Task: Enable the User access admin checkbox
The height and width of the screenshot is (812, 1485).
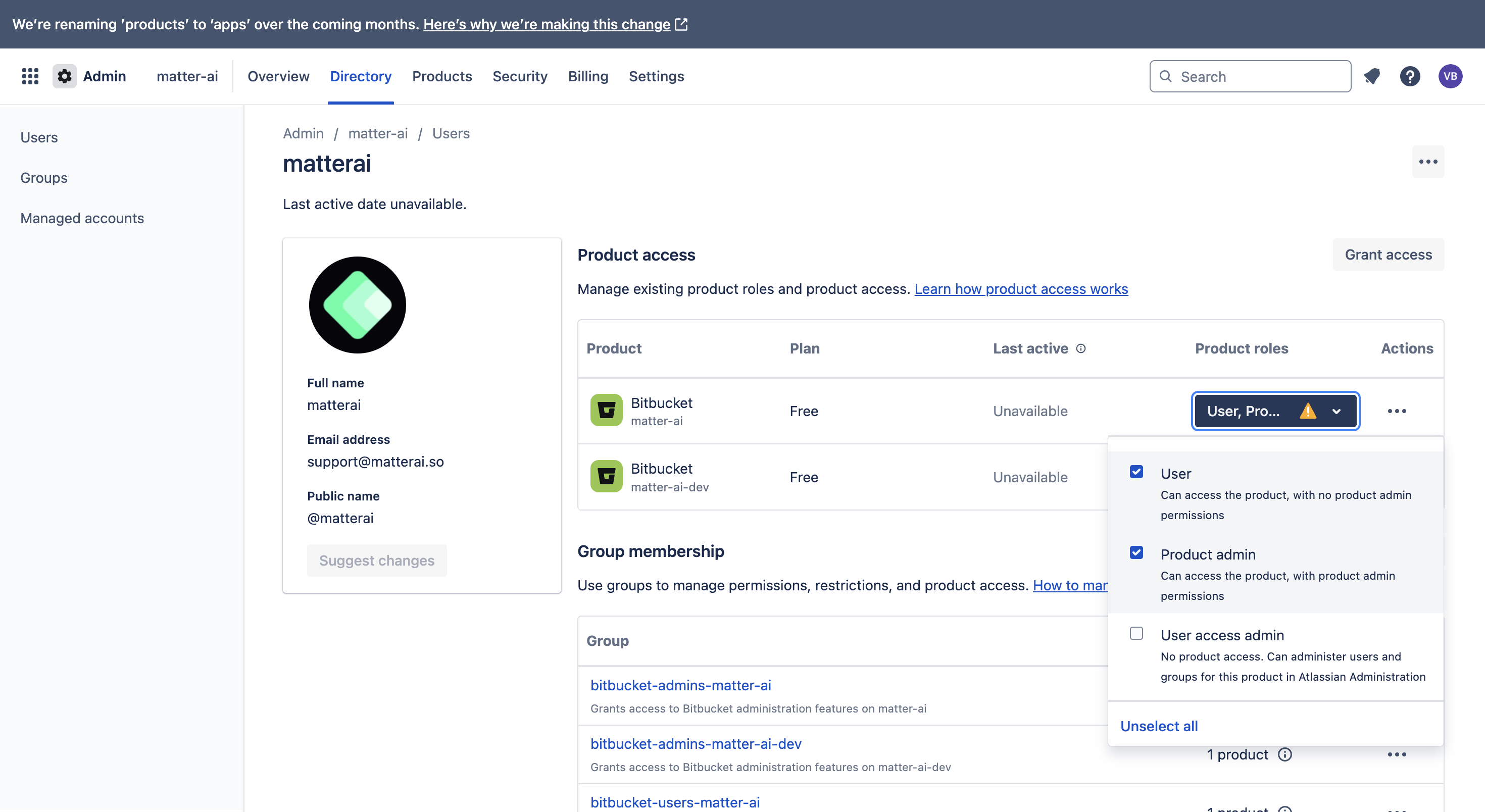Action: click(x=1136, y=633)
